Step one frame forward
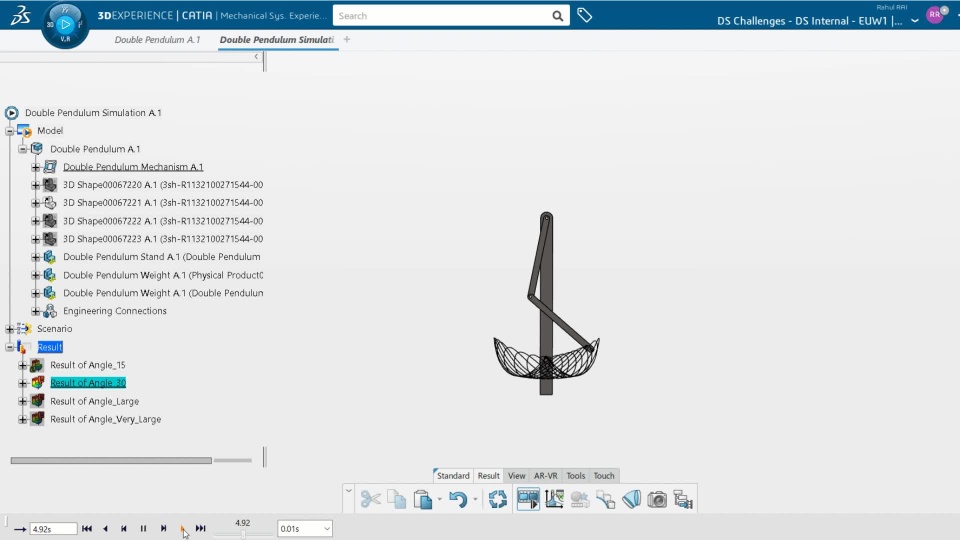Image resolution: width=960 pixels, height=540 pixels. tap(163, 528)
